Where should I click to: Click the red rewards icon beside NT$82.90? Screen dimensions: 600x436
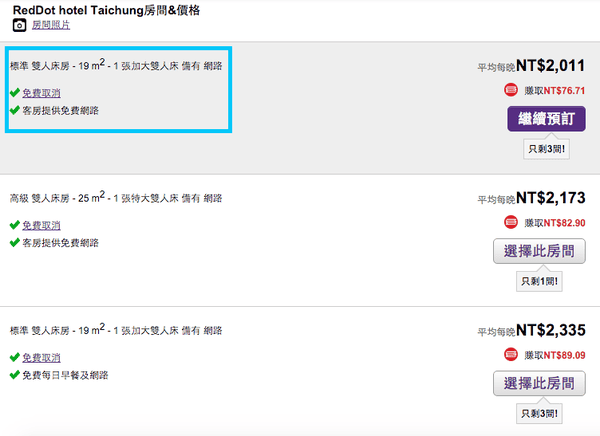(511, 222)
